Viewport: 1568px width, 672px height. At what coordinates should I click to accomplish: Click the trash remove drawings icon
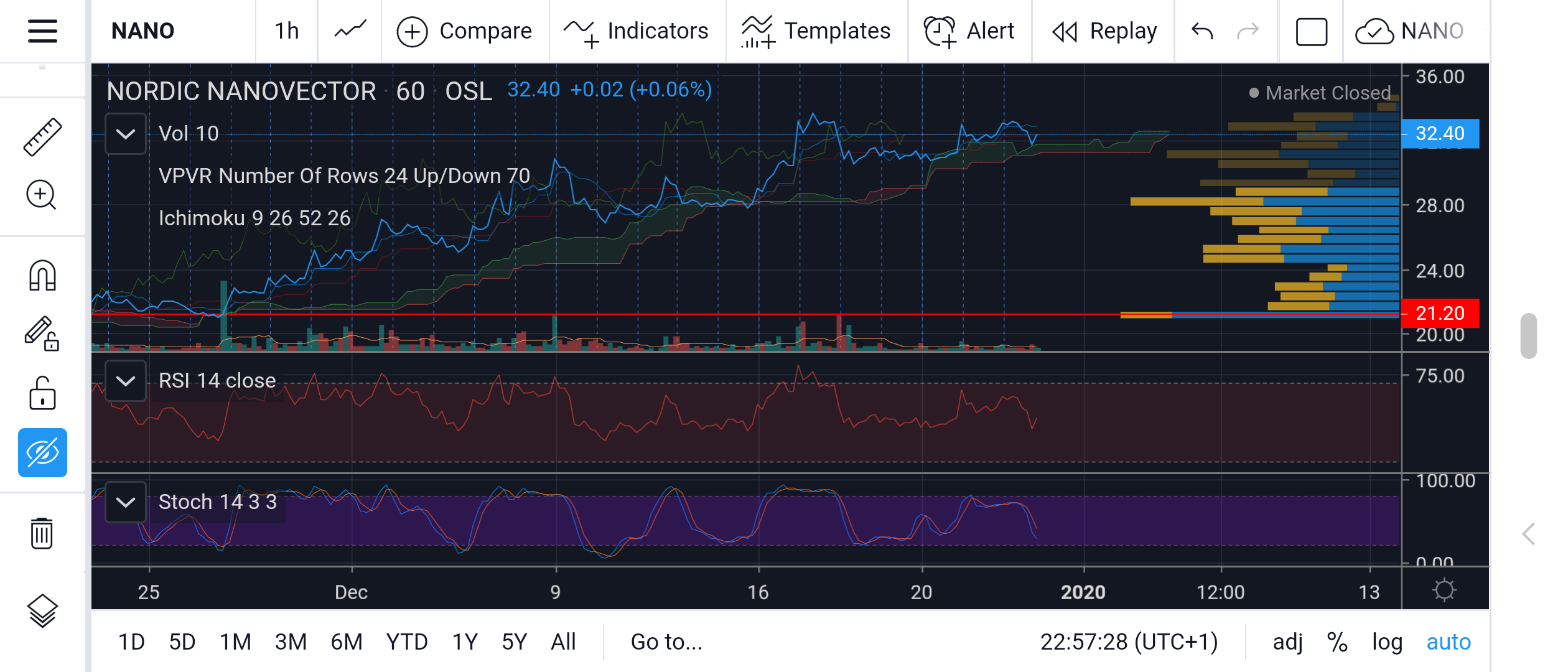[42, 533]
